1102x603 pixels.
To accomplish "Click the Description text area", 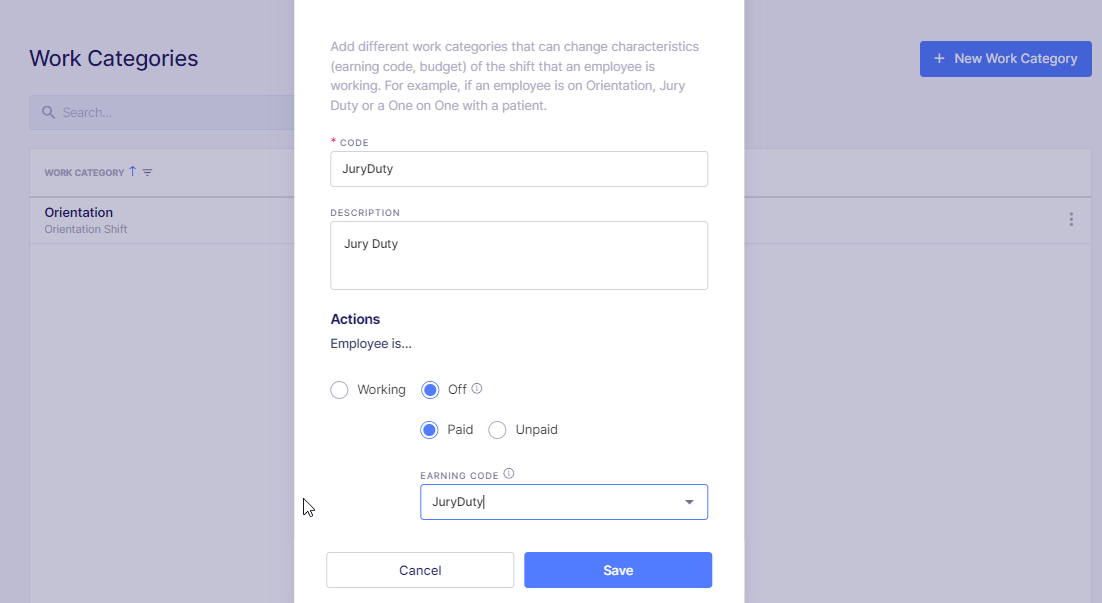I will pos(518,255).
